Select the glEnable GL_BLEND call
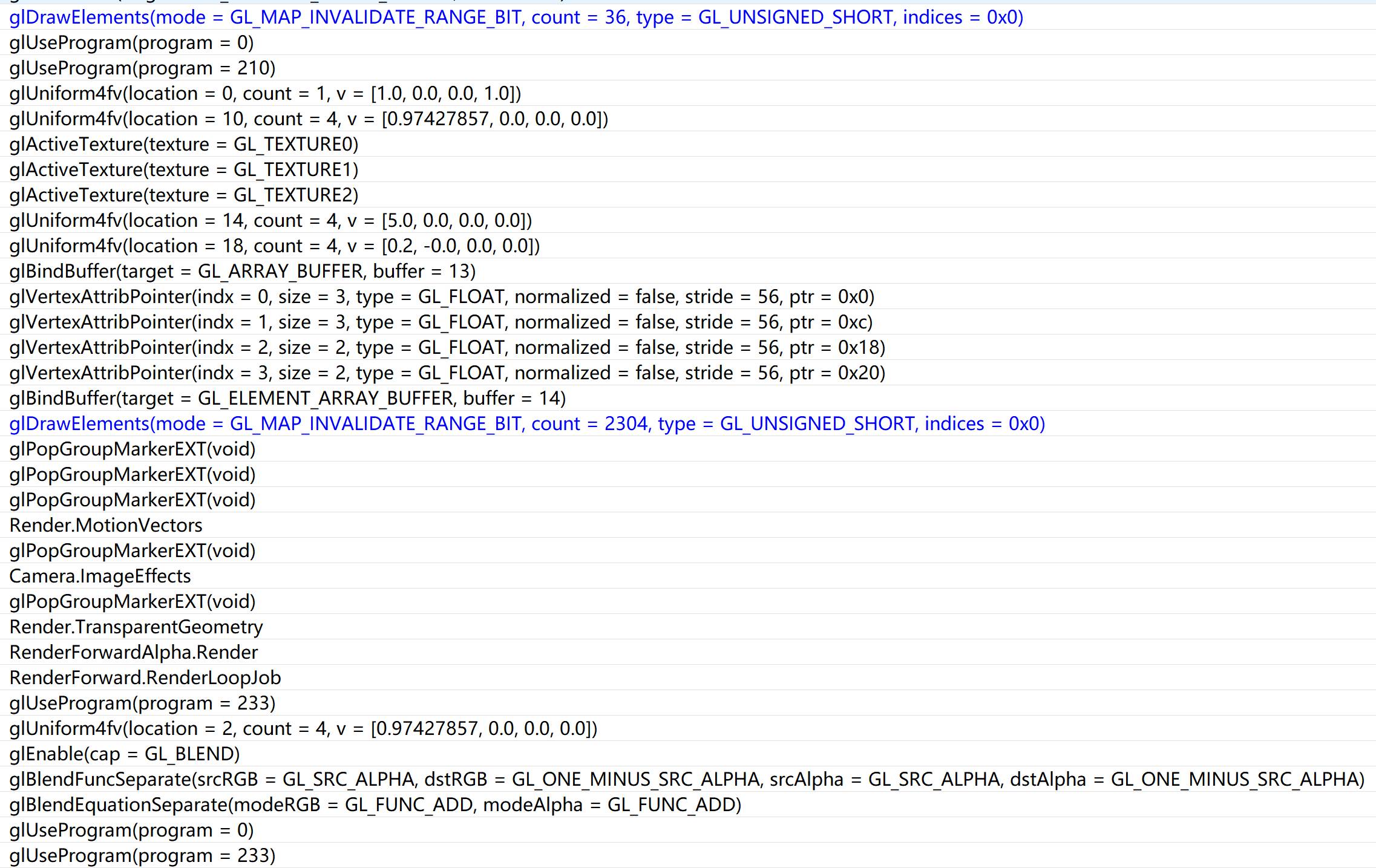1376x868 pixels. [125, 754]
